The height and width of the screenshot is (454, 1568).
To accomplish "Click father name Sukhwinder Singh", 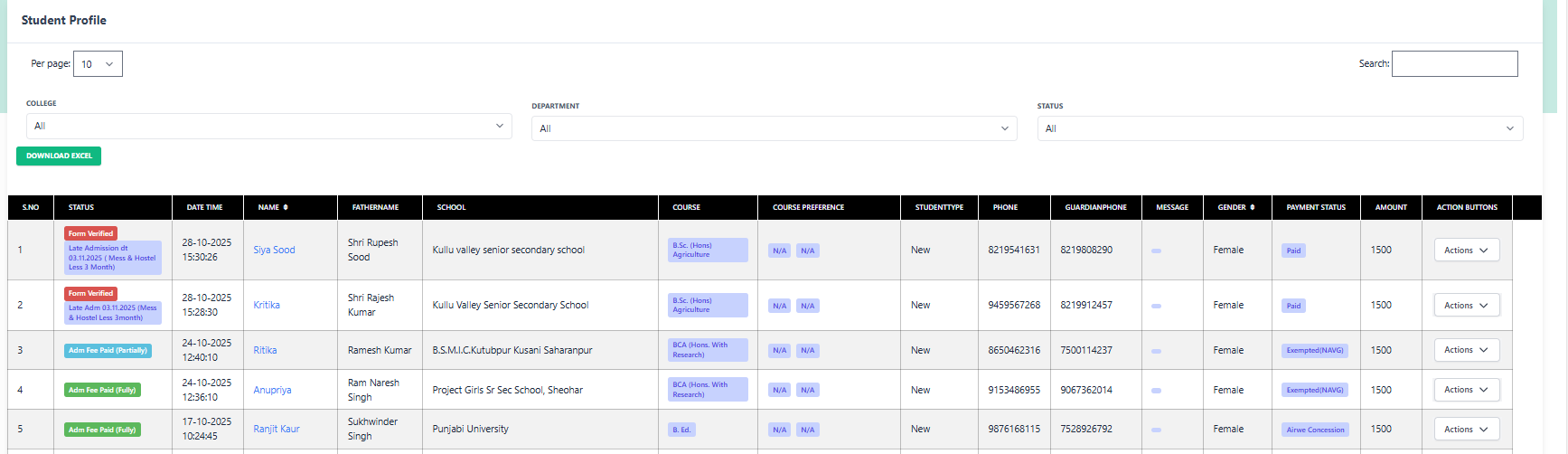I will click(372, 430).
